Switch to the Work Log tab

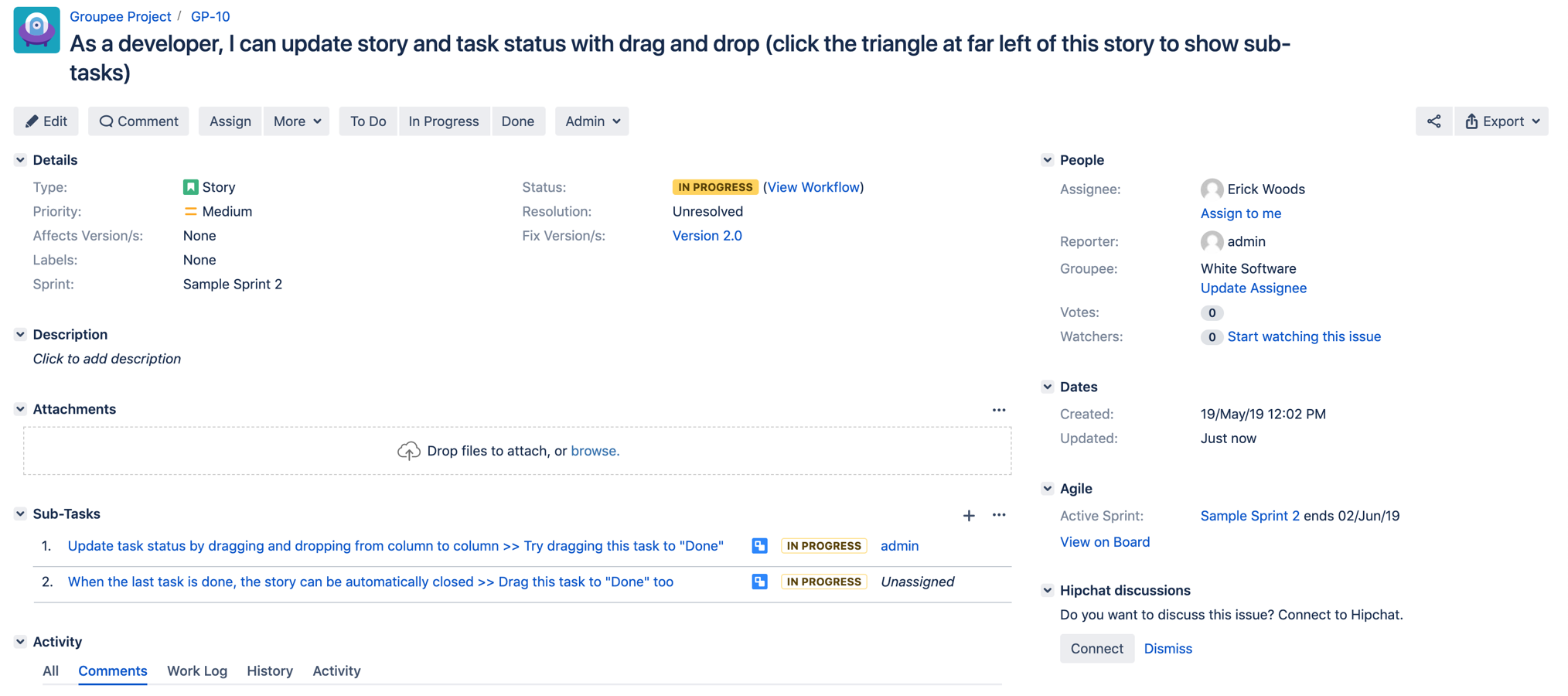click(197, 670)
